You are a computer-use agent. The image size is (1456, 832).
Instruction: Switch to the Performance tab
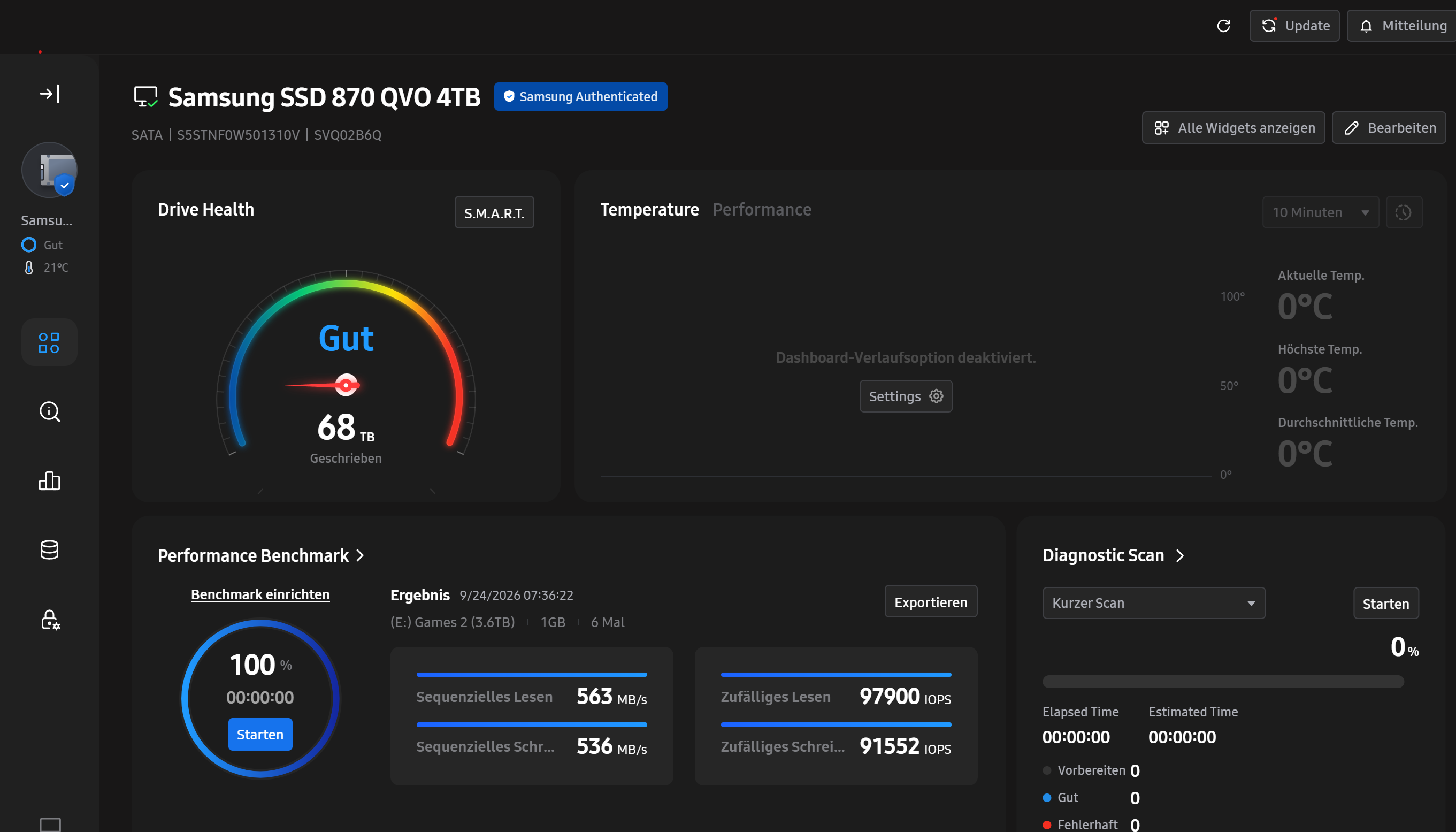pyautogui.click(x=762, y=210)
